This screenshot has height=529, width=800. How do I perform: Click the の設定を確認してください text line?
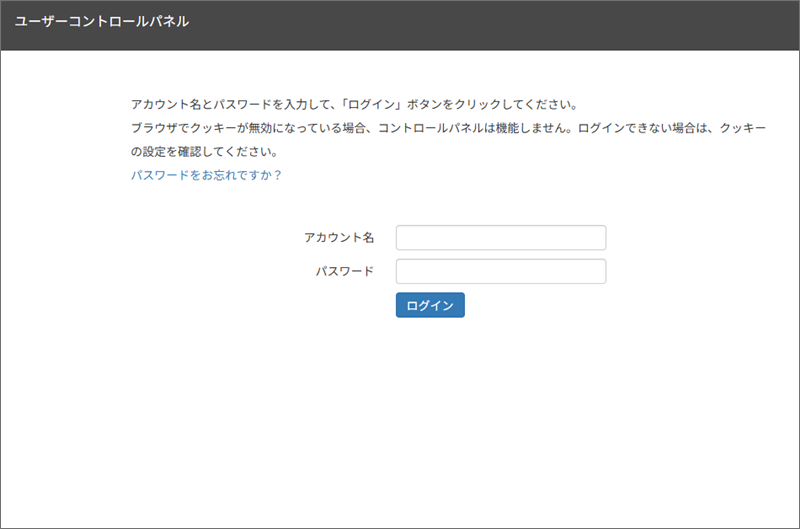[203, 152]
